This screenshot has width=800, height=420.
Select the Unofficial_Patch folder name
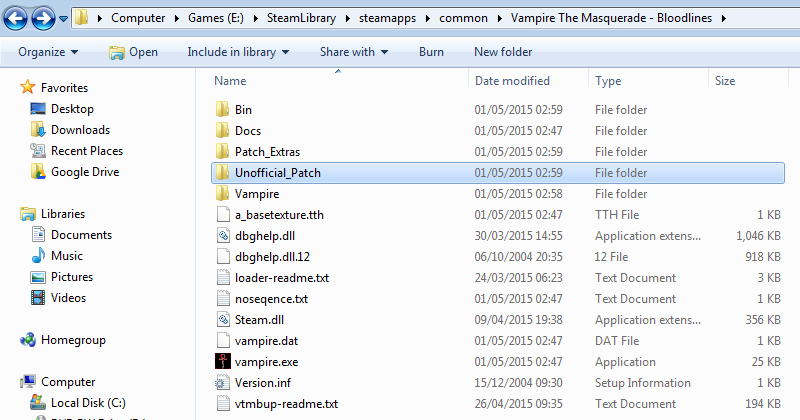point(278,173)
